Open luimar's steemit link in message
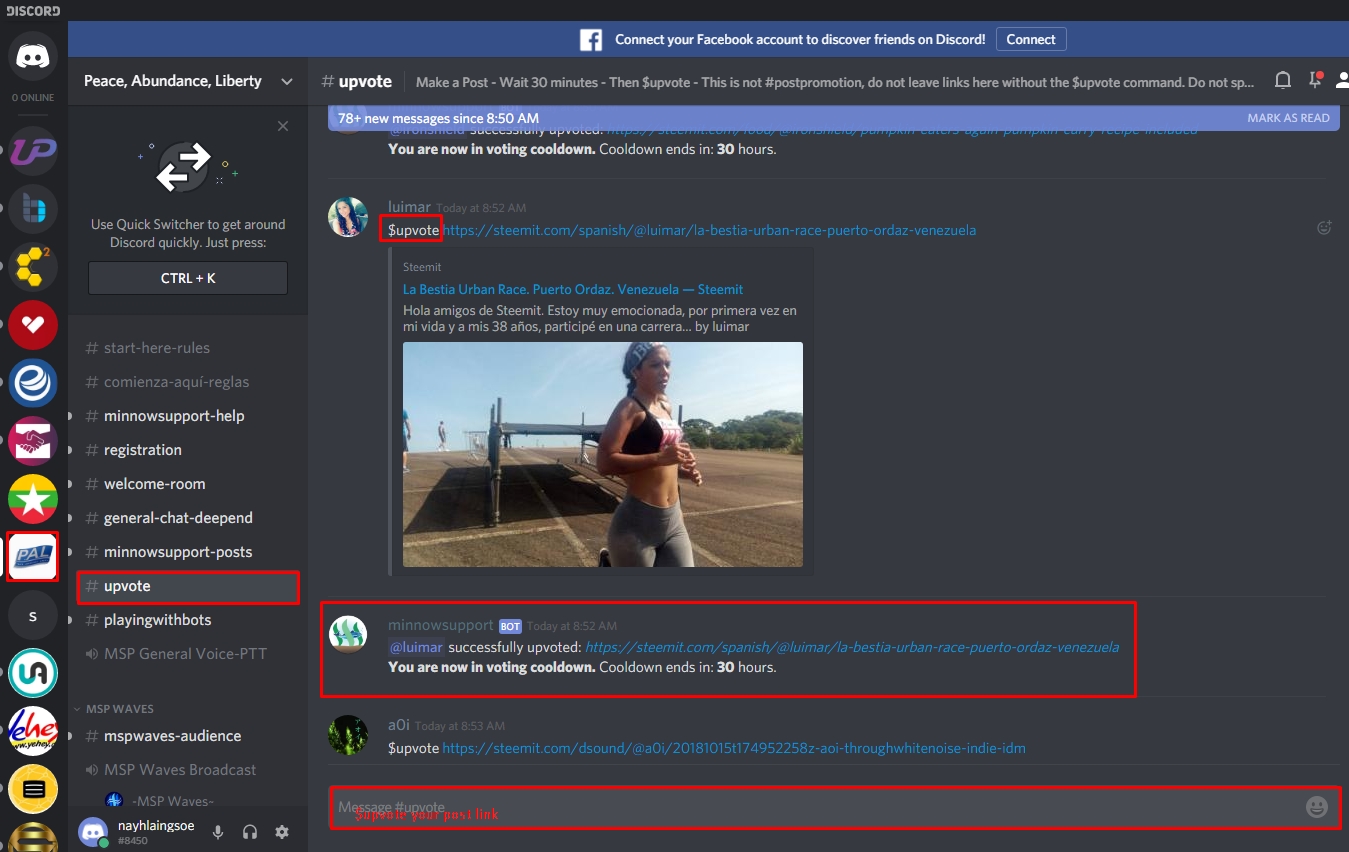1349x852 pixels. 709,230
